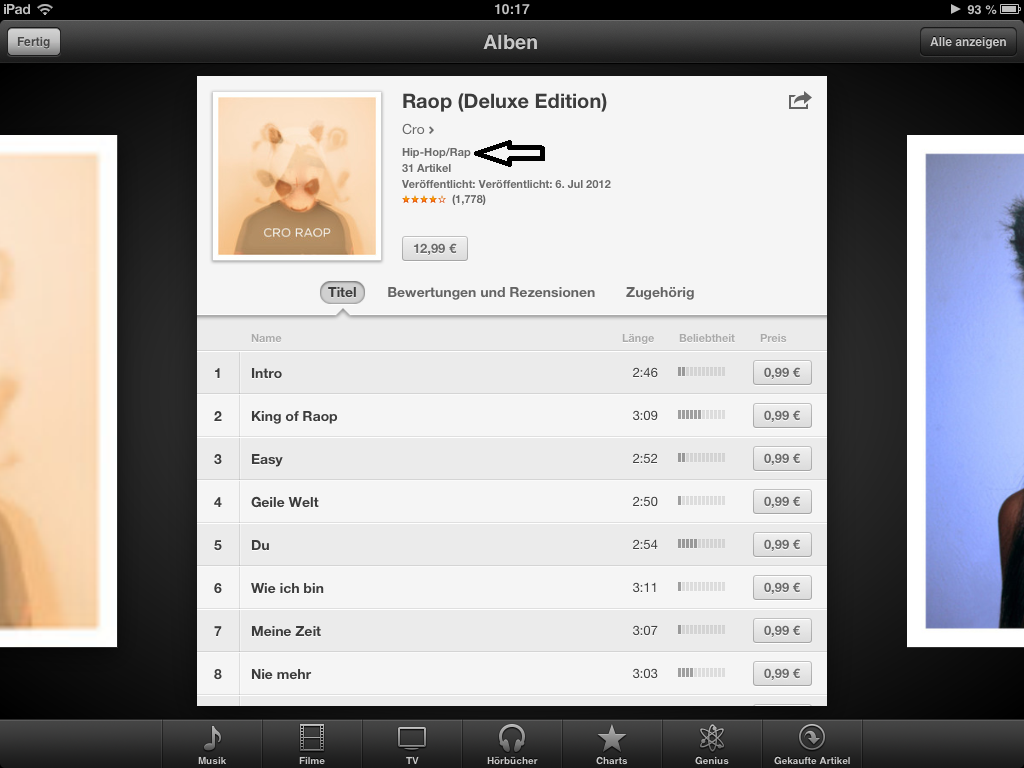Buy the album for 12,99 €

(x=434, y=248)
